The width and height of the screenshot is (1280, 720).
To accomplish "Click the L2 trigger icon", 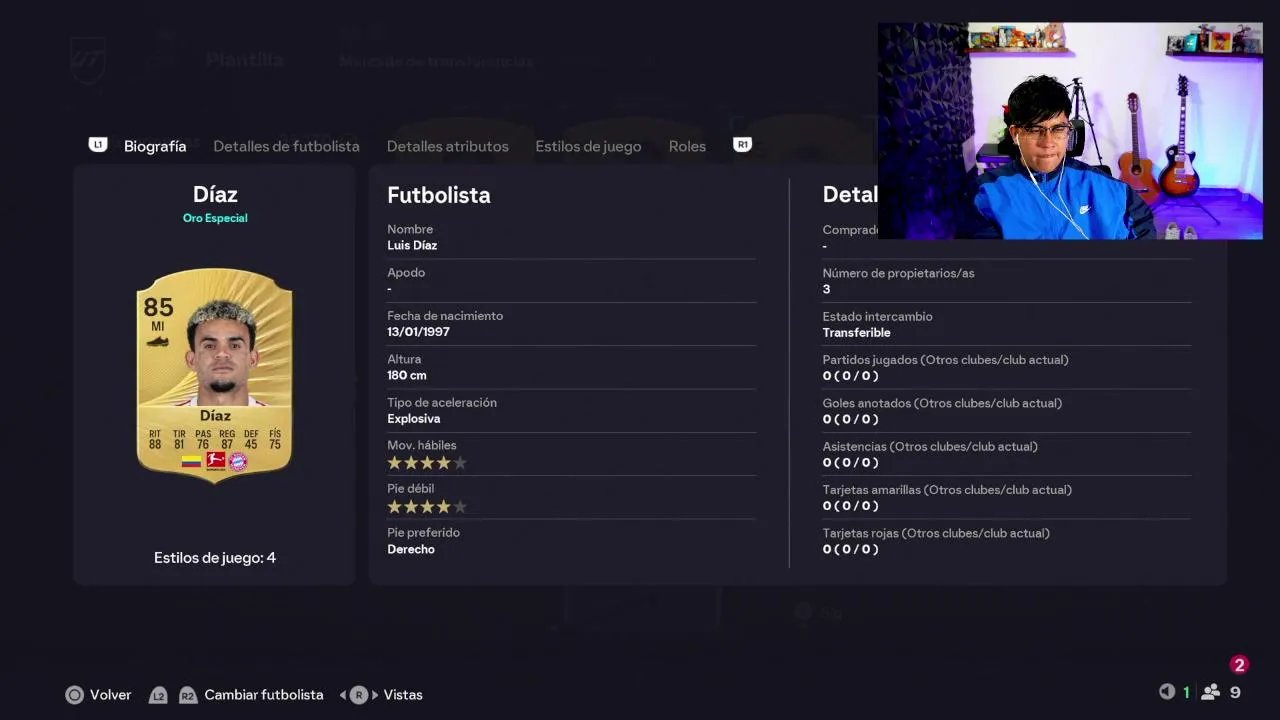I will [158, 695].
